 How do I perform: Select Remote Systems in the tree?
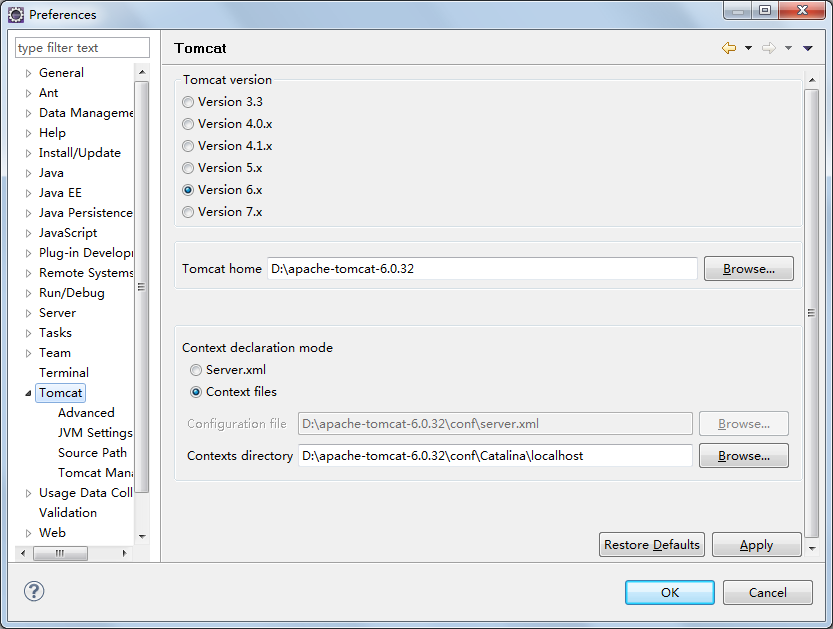point(86,273)
